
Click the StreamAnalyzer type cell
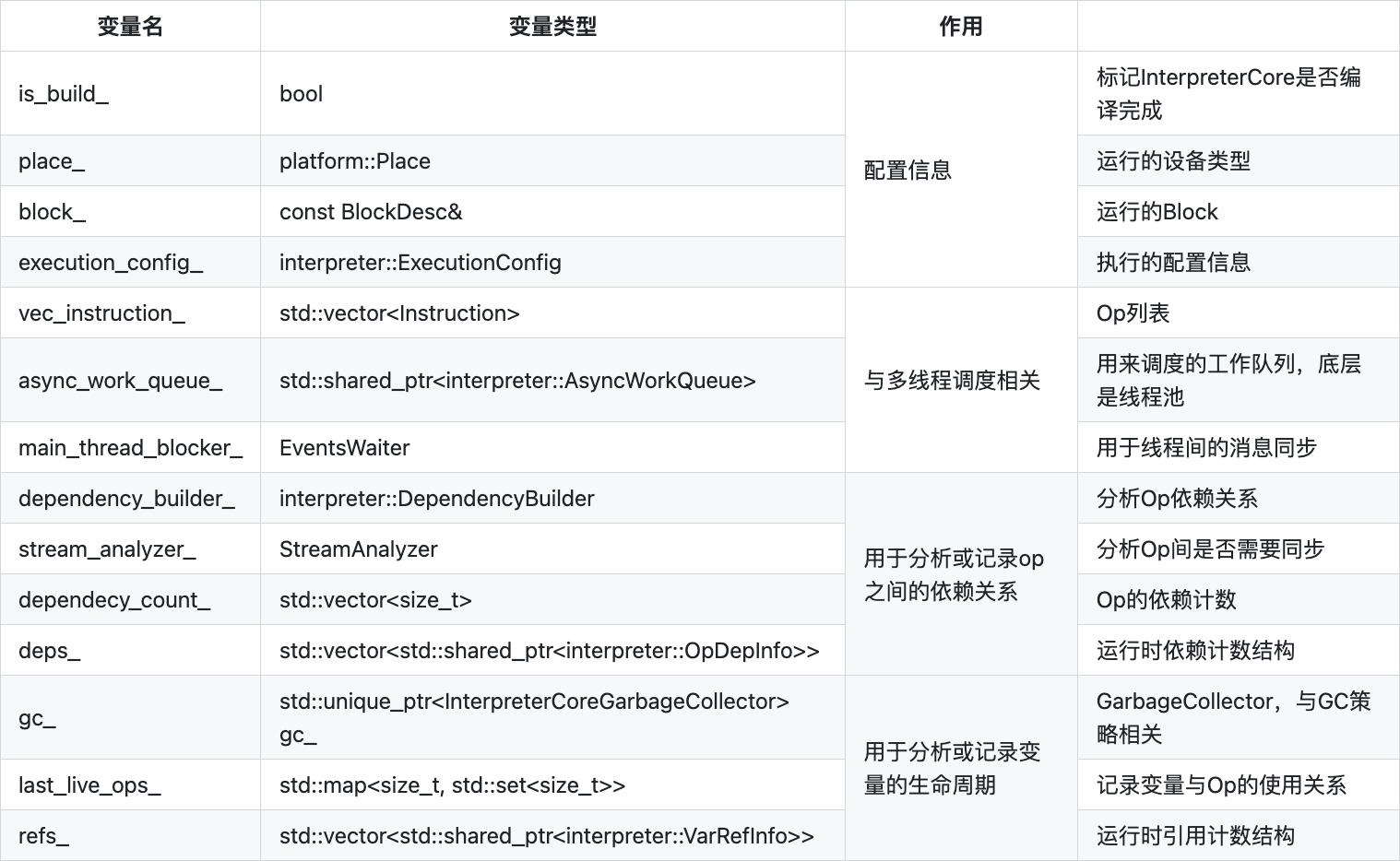coord(552,548)
